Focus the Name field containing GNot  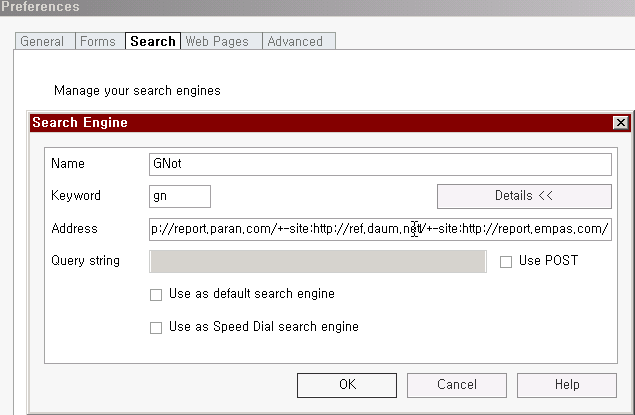click(380, 164)
